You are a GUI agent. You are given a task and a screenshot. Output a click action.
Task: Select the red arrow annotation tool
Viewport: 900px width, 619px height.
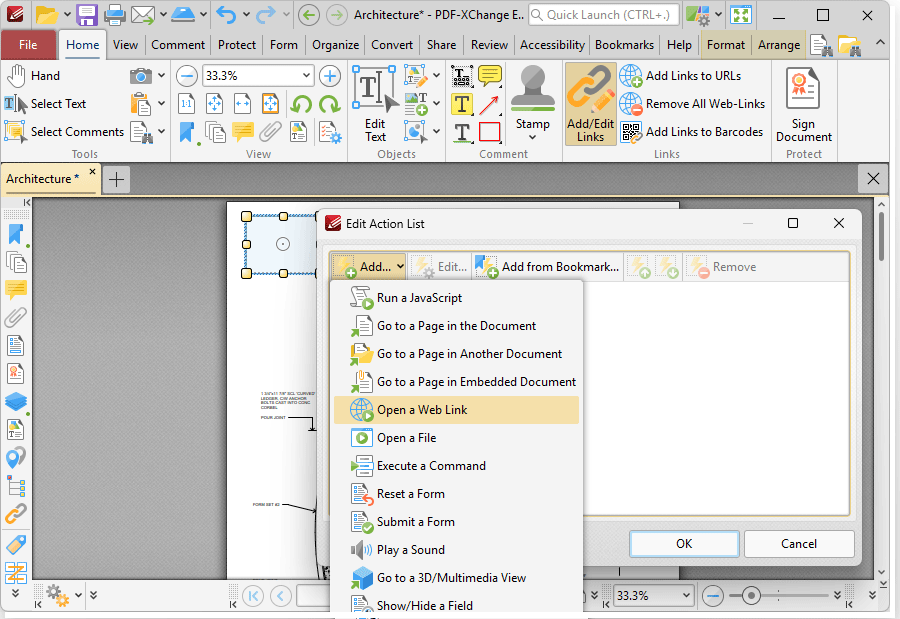(x=489, y=105)
